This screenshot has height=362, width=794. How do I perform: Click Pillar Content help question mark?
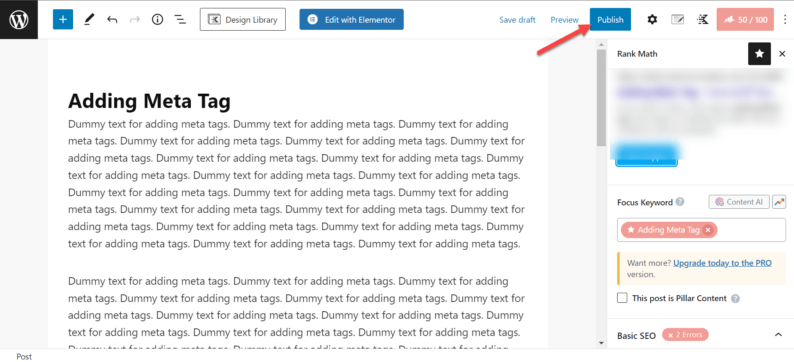[x=735, y=299]
